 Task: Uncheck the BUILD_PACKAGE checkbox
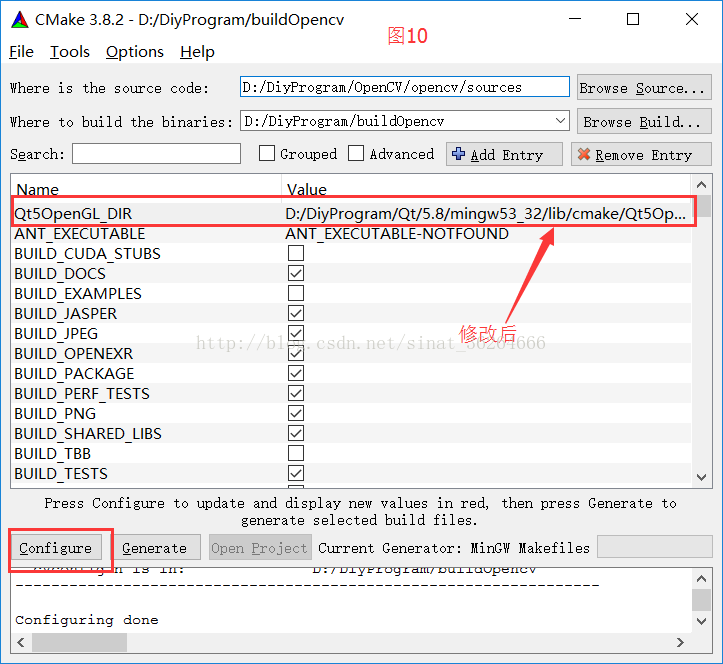coord(296,373)
